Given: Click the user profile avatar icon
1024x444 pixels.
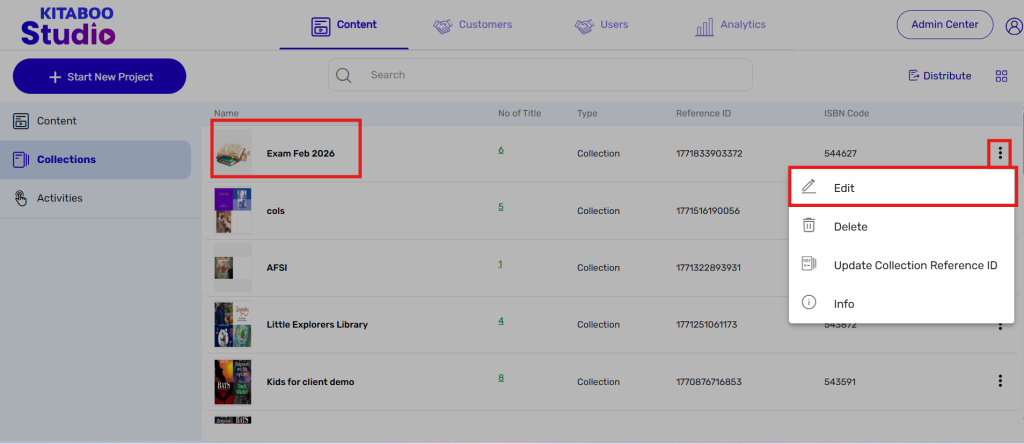Looking at the screenshot, I should 1012,26.
